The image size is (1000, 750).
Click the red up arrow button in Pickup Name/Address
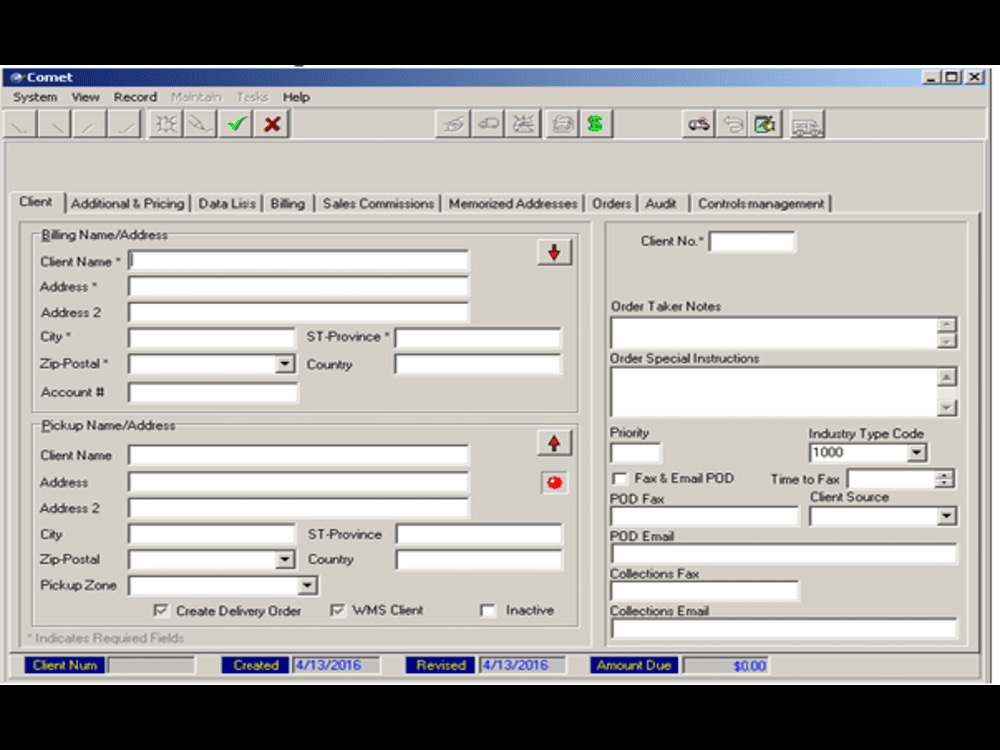click(554, 443)
